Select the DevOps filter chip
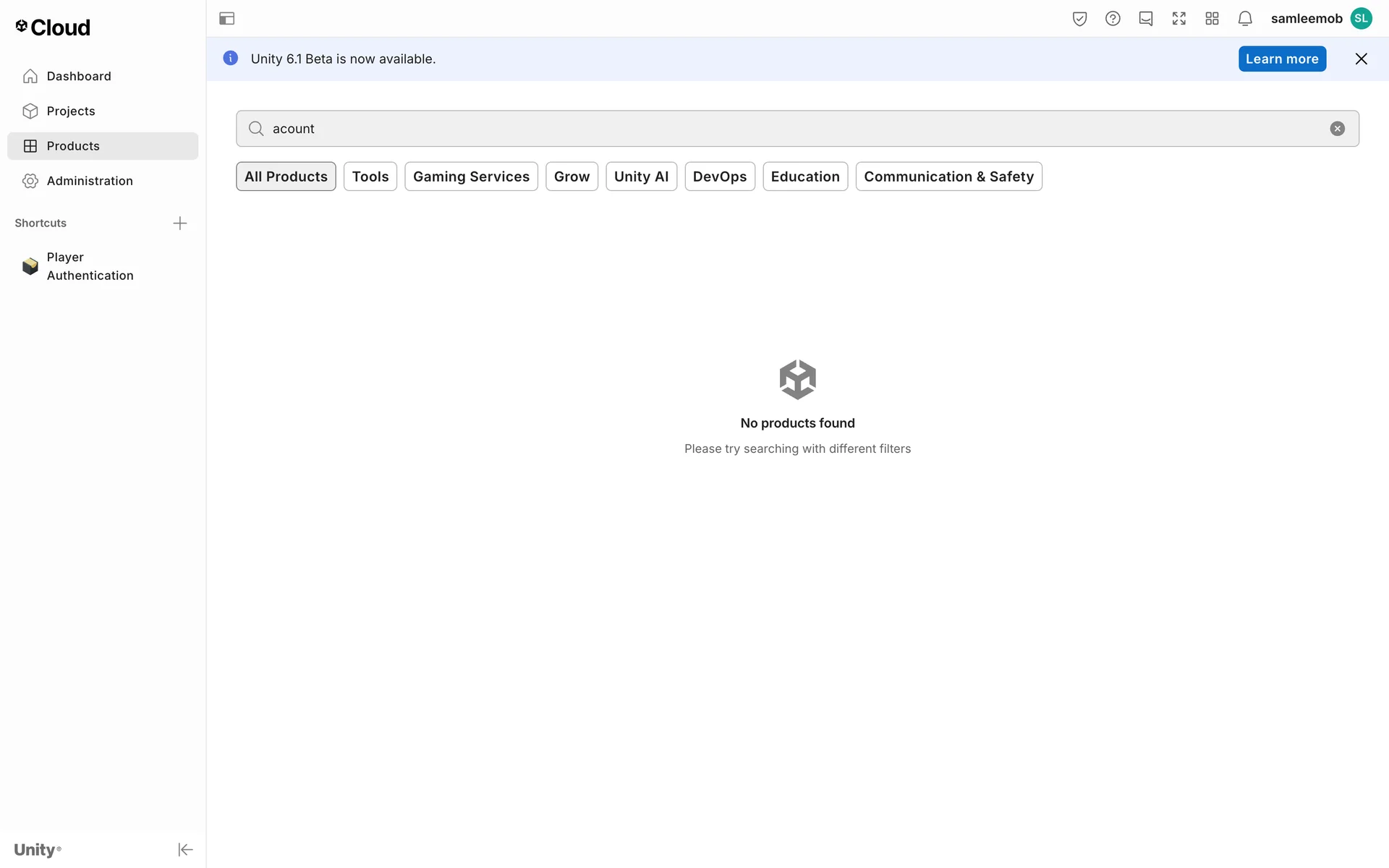 [719, 176]
